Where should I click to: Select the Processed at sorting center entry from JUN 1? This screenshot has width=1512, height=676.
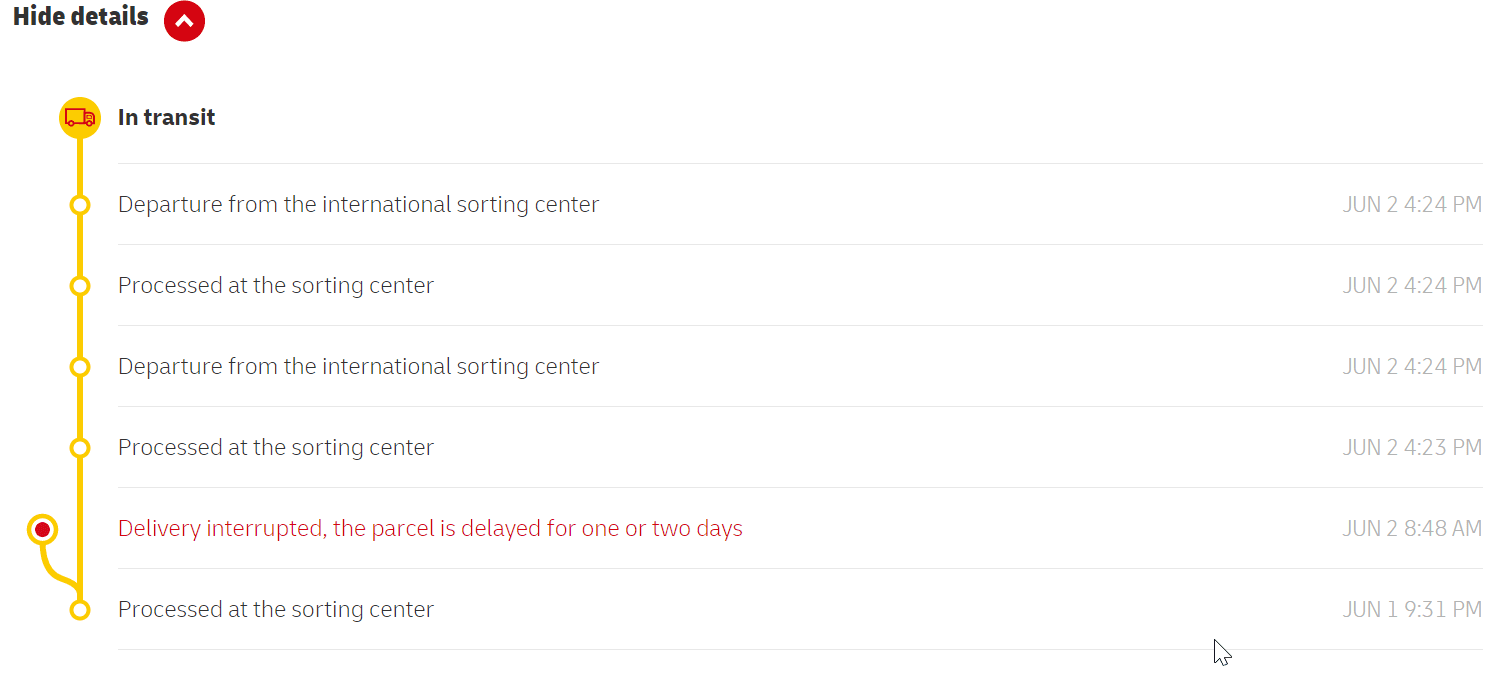pos(276,609)
